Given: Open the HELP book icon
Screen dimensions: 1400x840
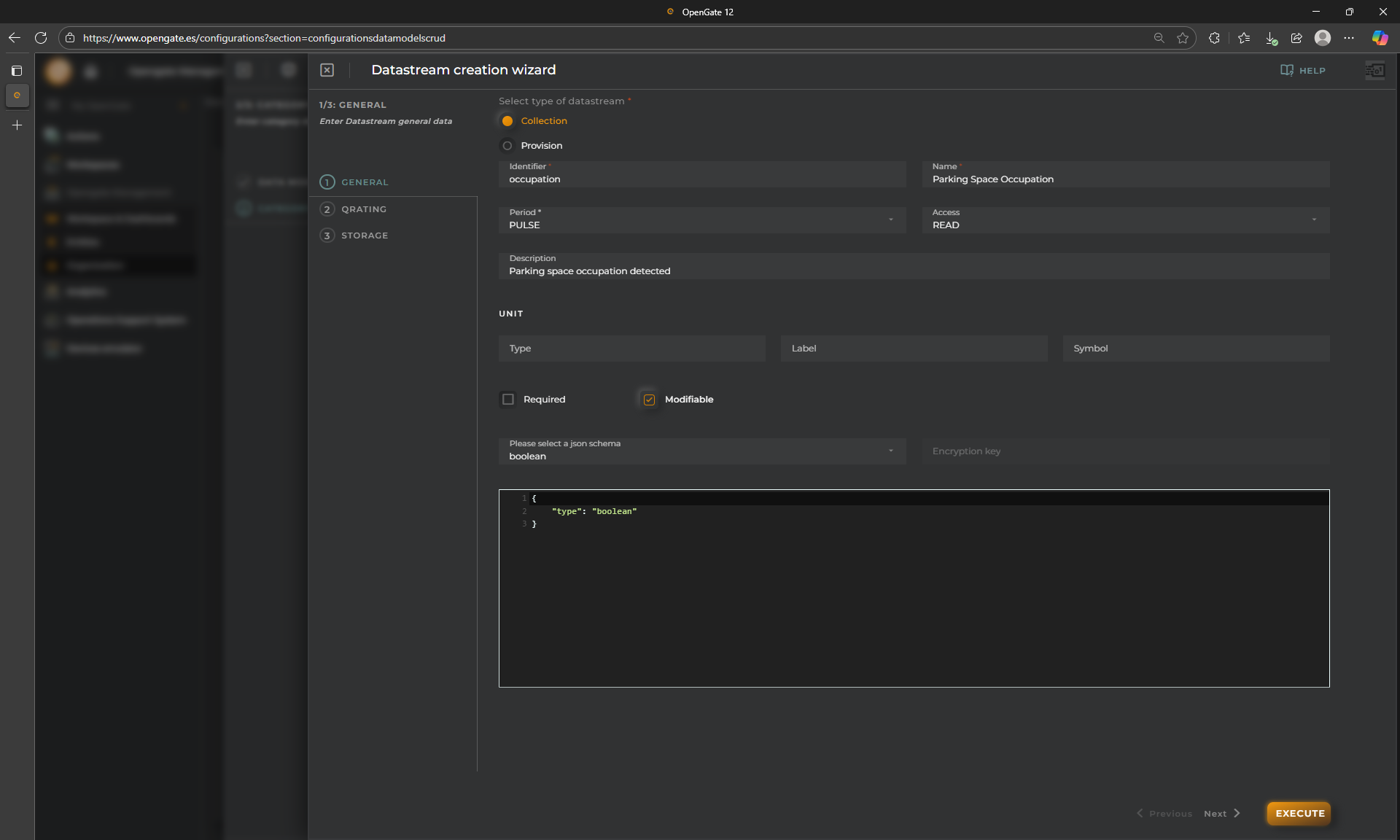Looking at the screenshot, I should click(x=1287, y=70).
